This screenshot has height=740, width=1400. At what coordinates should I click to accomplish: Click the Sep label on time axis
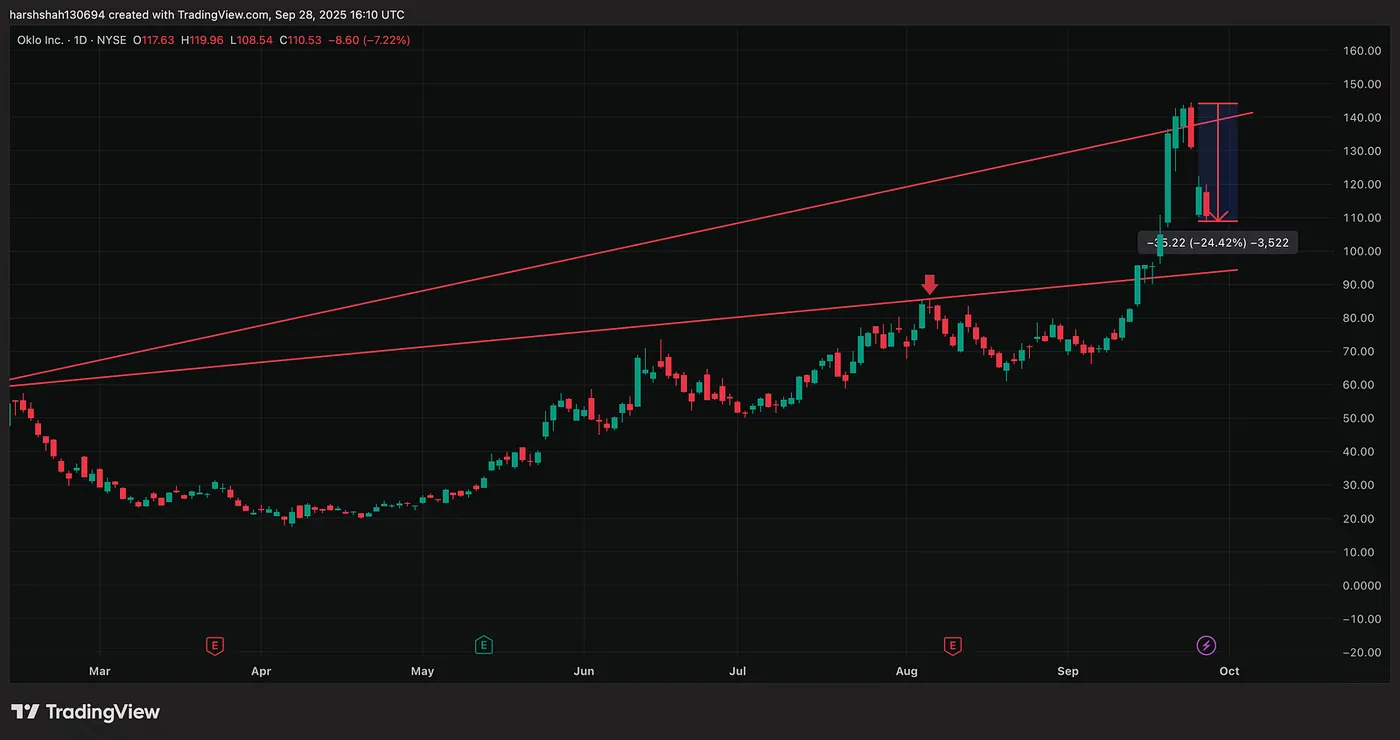(1068, 671)
